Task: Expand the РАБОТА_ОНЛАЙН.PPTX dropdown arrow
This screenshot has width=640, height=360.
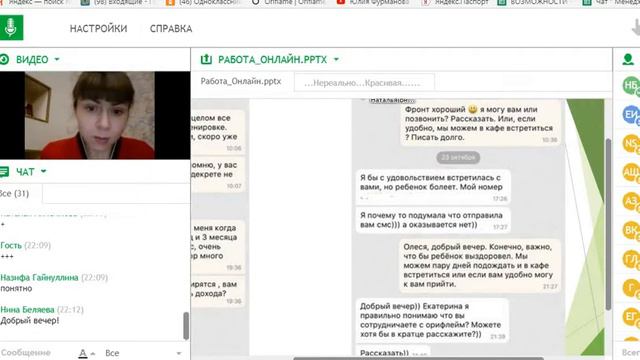Action: [336, 59]
